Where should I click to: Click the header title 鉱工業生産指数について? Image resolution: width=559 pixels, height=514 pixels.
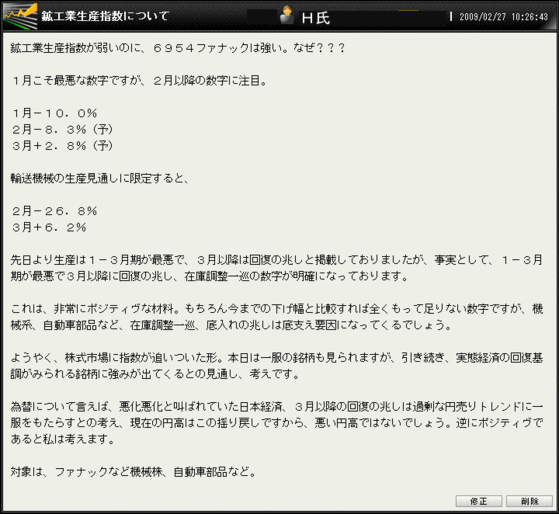[x=105, y=16]
